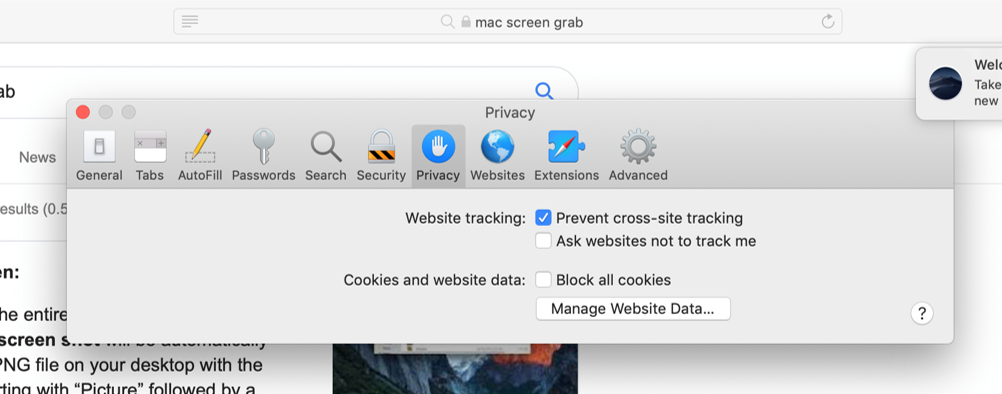The width and height of the screenshot is (1002, 394).
Task: Click the reload page icon in address bar
Action: (828, 22)
